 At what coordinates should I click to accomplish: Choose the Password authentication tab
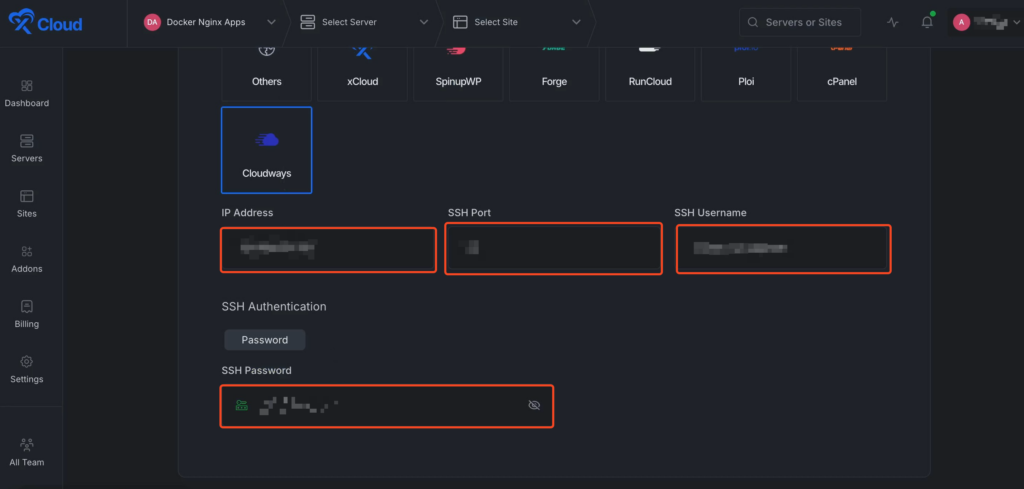tap(265, 340)
